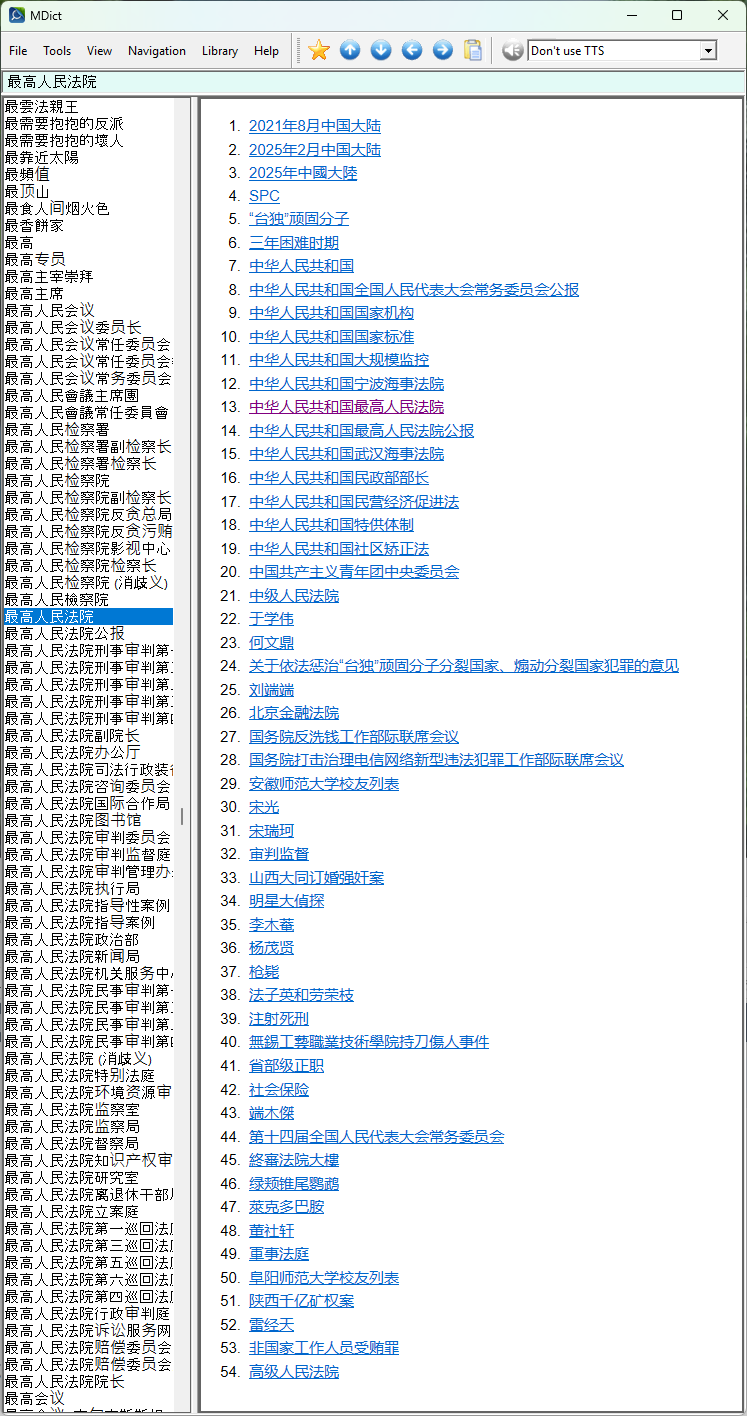Click the MDict app icon in title bar

coord(16,15)
